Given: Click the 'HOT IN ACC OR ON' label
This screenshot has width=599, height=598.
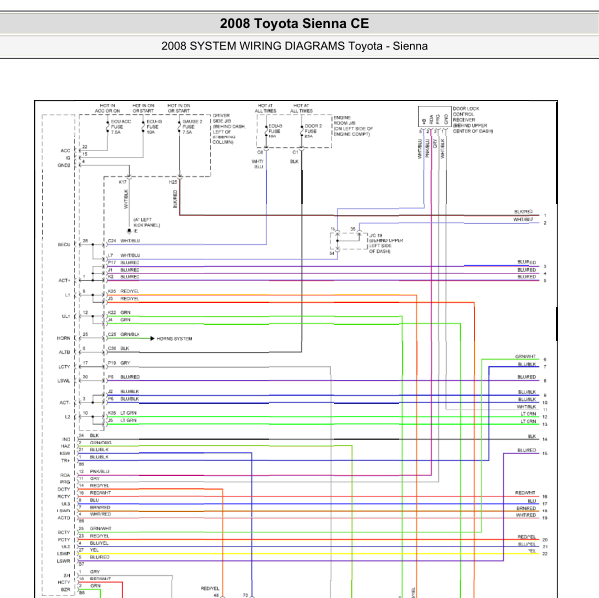Looking at the screenshot, I should [107, 108].
